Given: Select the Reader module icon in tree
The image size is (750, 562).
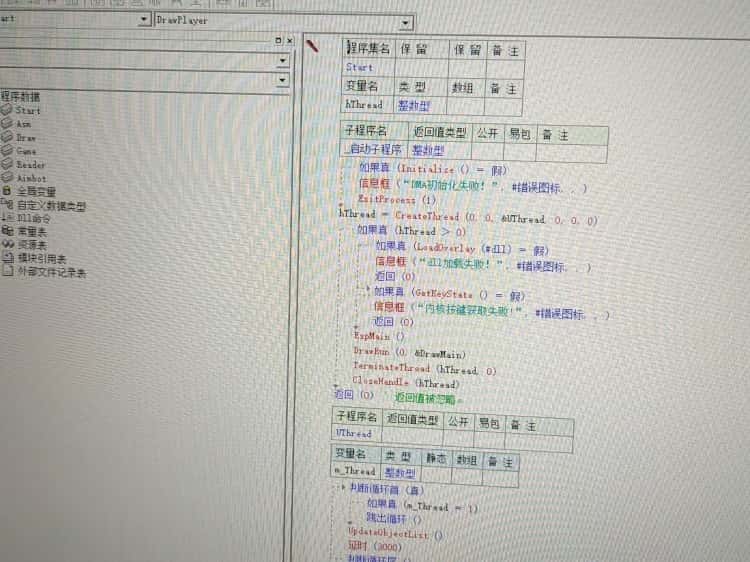Looking at the screenshot, I should [7, 164].
